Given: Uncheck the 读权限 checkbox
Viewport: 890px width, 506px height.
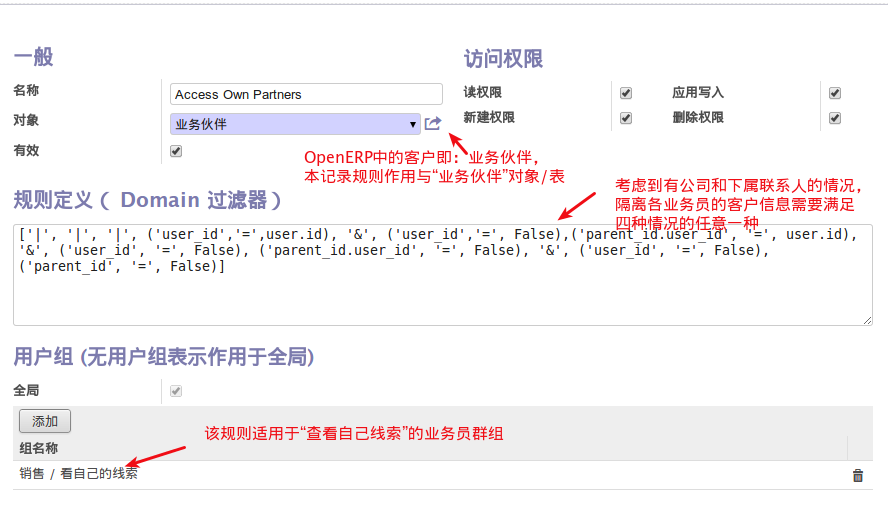Looking at the screenshot, I should [x=626, y=93].
